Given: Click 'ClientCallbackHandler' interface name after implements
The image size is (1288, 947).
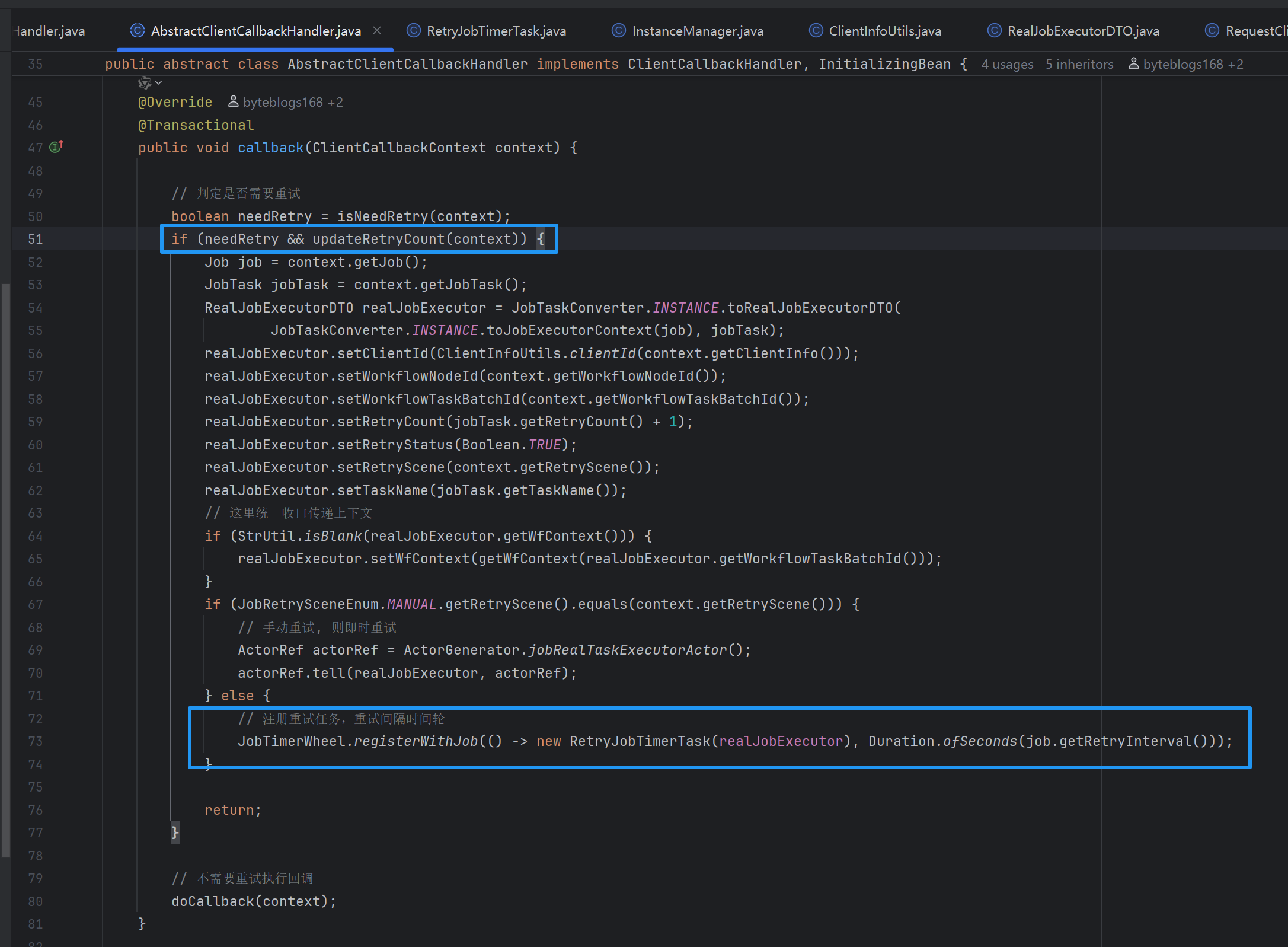Looking at the screenshot, I should pos(714,64).
